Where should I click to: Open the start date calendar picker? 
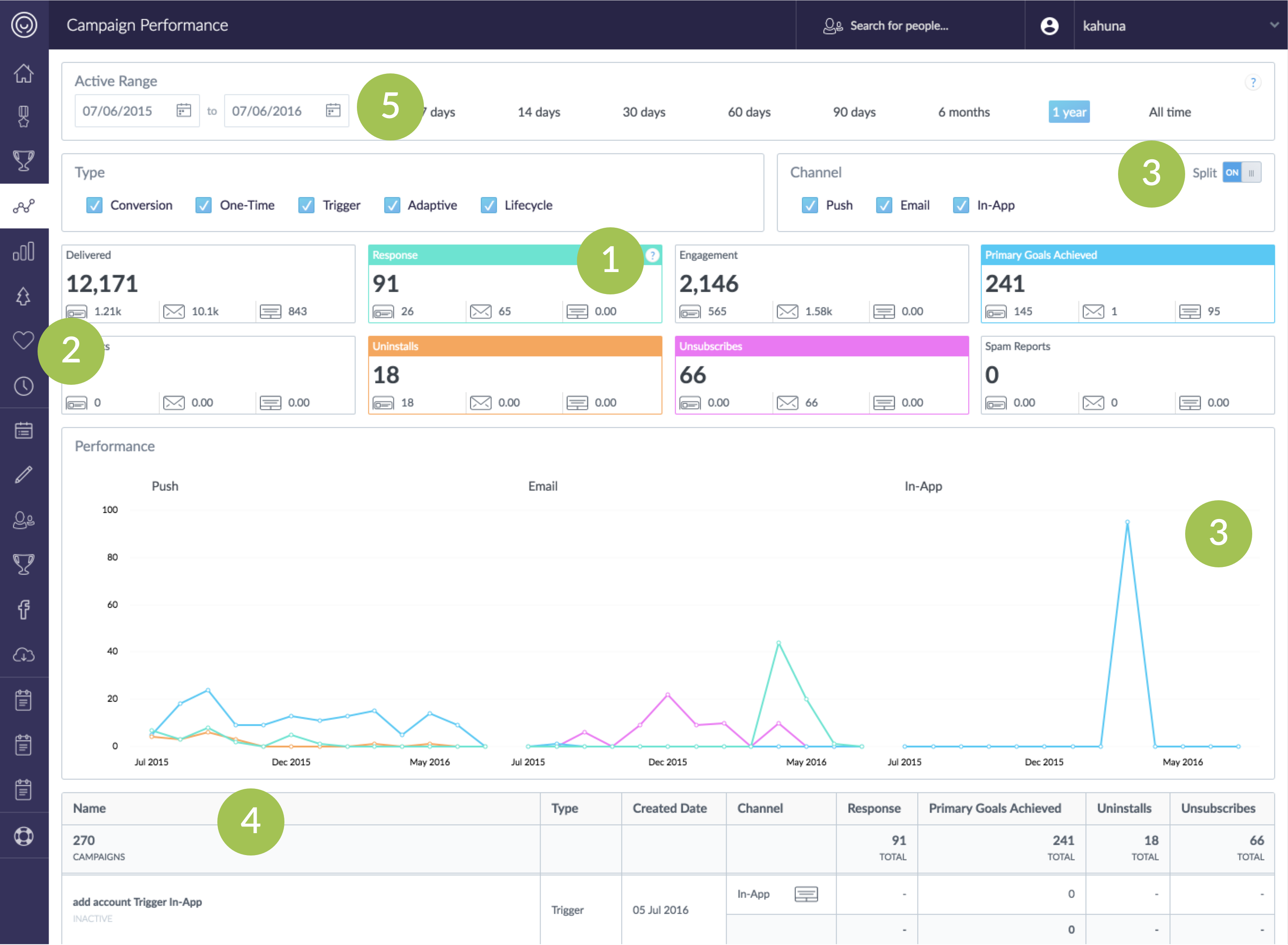point(183,110)
